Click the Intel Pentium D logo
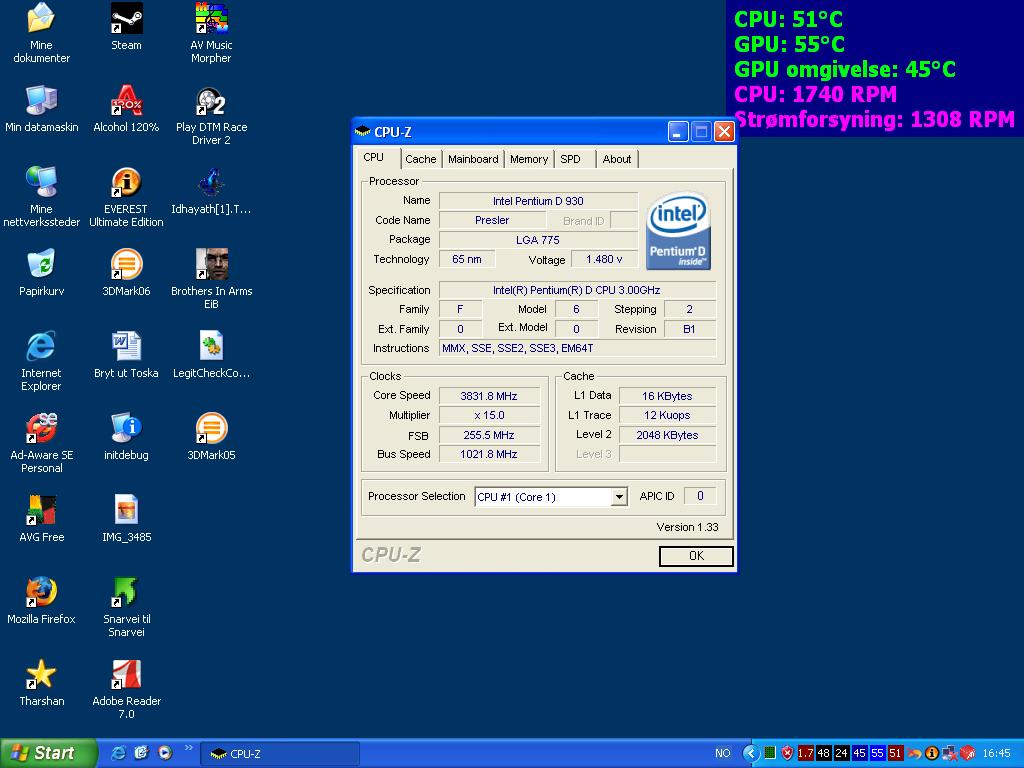The width and height of the screenshot is (1024, 768). (x=678, y=231)
